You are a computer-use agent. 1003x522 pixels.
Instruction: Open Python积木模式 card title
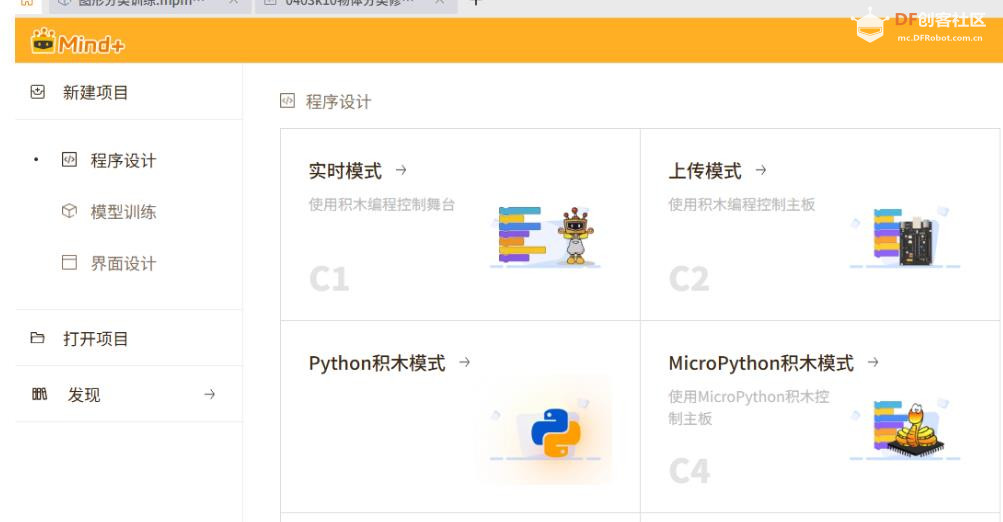pyautogui.click(x=377, y=363)
